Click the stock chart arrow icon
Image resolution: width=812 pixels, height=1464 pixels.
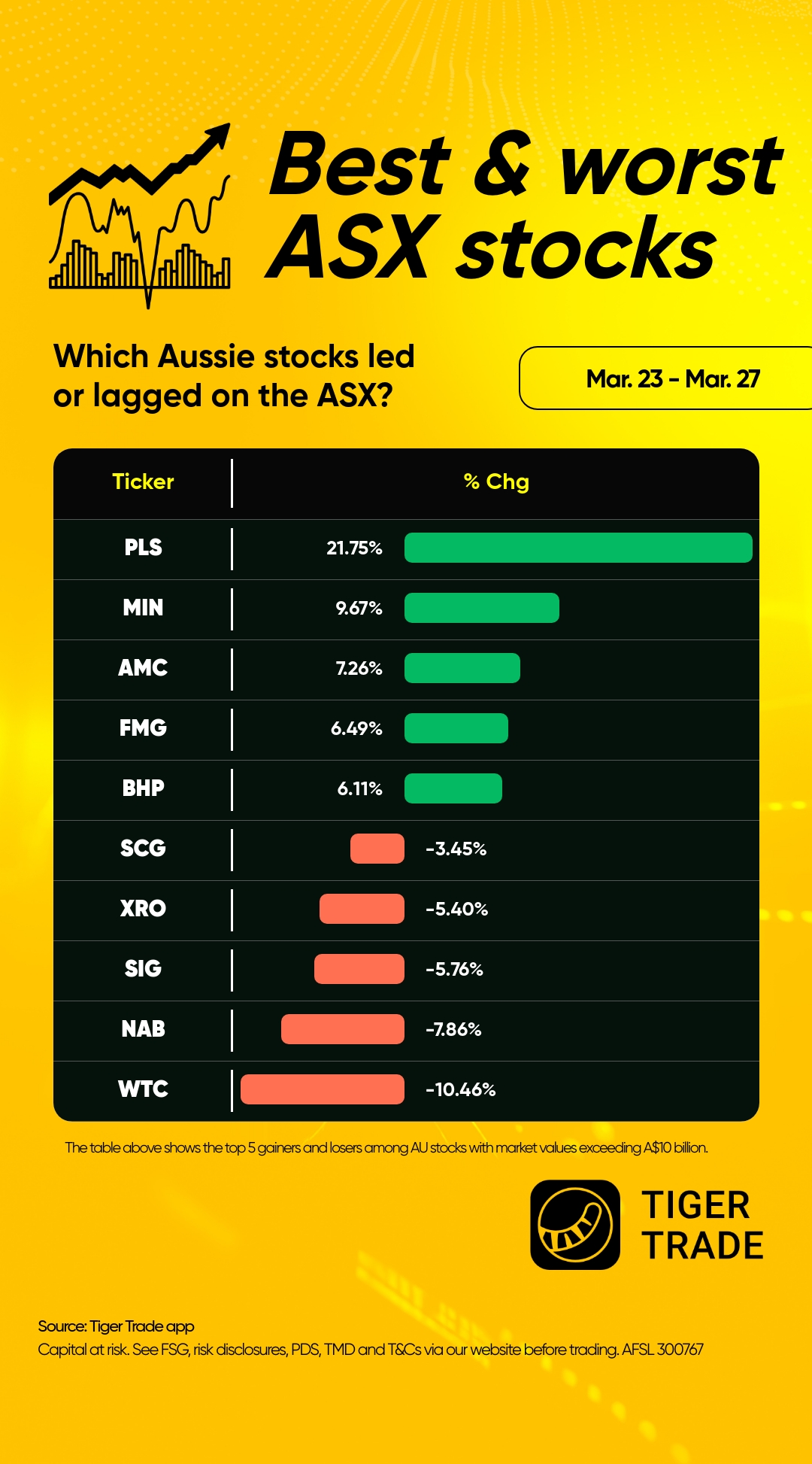pyautogui.click(x=140, y=216)
